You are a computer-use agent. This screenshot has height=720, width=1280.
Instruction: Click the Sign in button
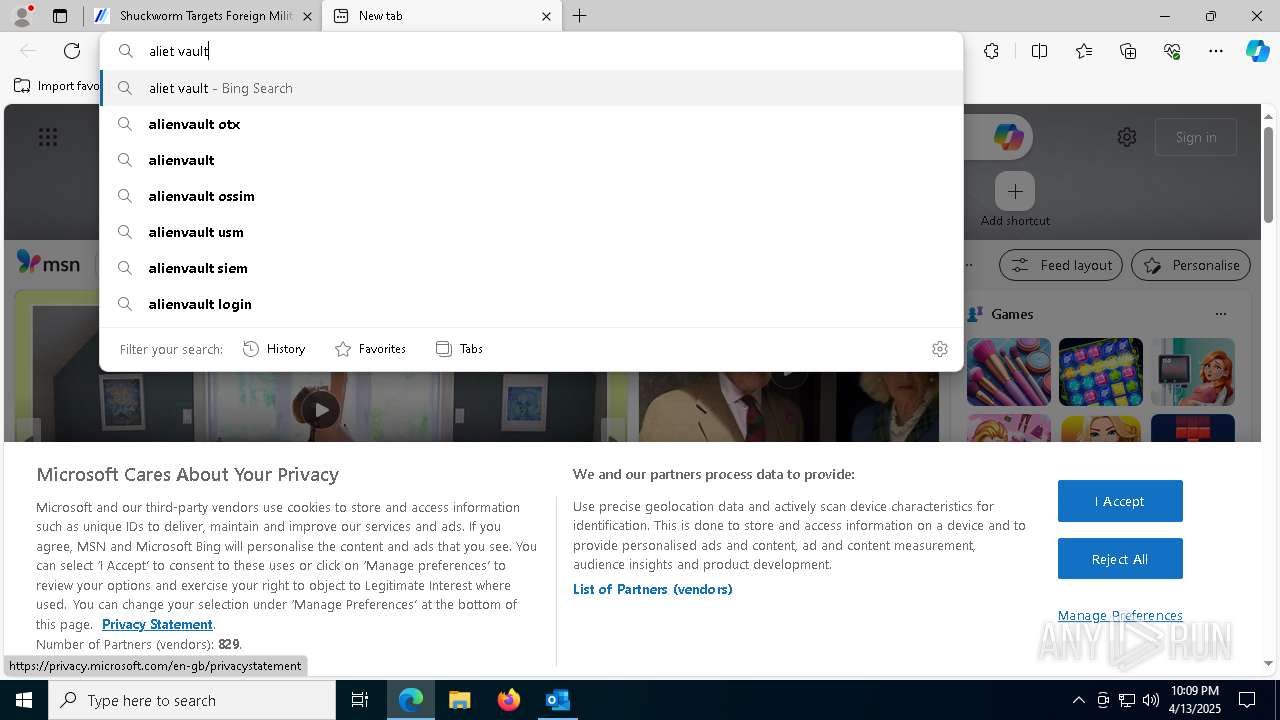click(x=1196, y=137)
